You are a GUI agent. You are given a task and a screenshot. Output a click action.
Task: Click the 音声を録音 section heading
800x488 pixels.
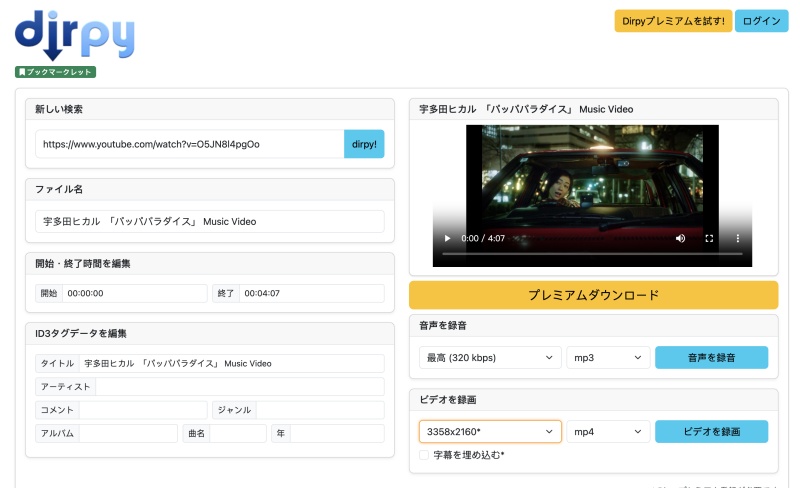coord(443,326)
